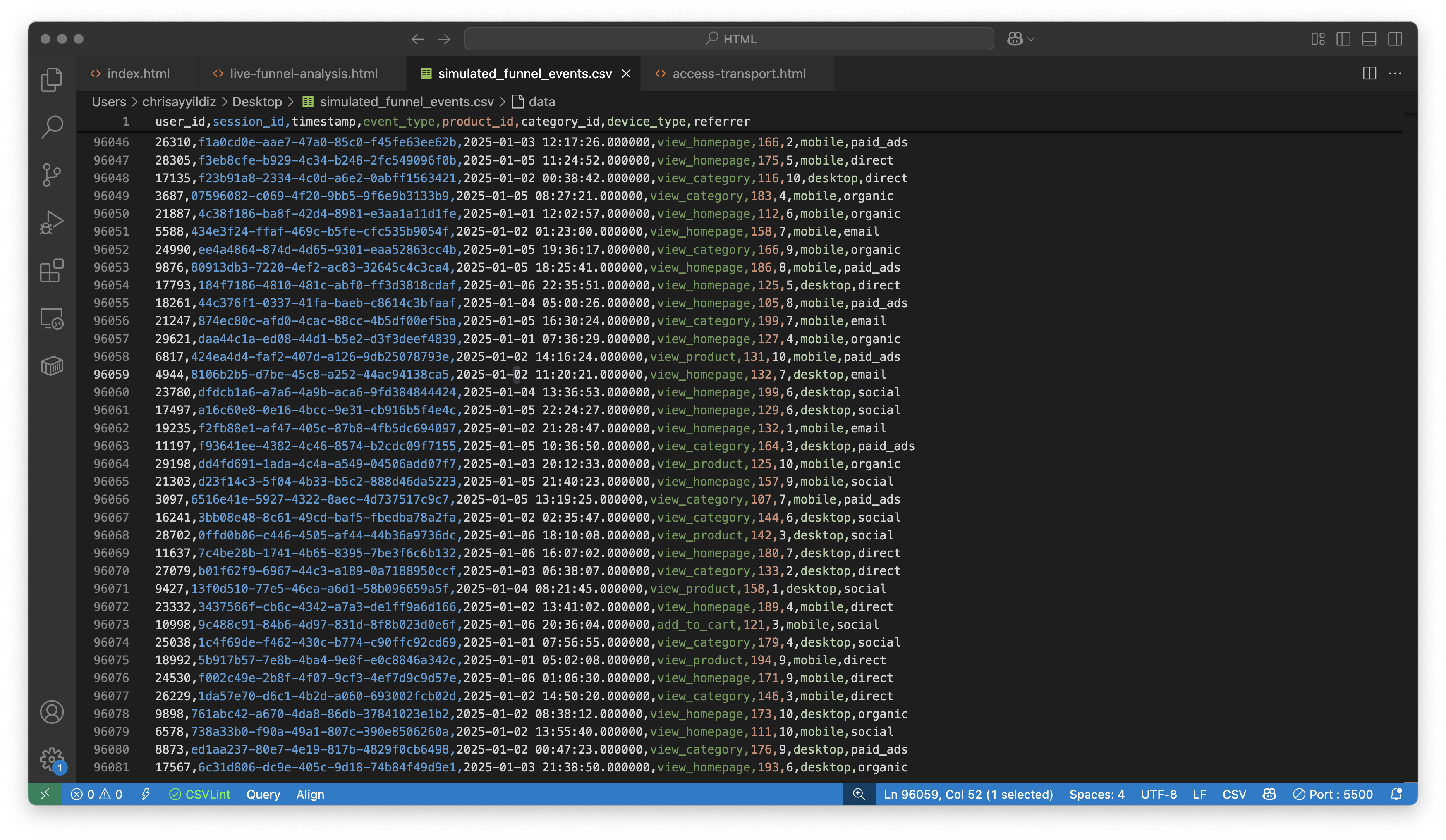
Task: Click Query in the status bar
Action: pyautogui.click(x=263, y=794)
